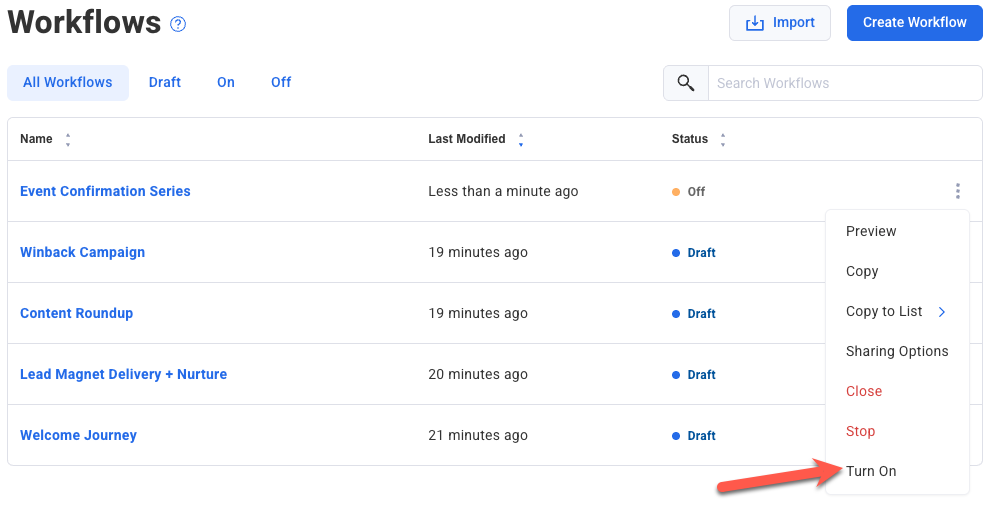Sort by Last Modified column arrows
The height and width of the screenshot is (527, 985).
pos(521,140)
